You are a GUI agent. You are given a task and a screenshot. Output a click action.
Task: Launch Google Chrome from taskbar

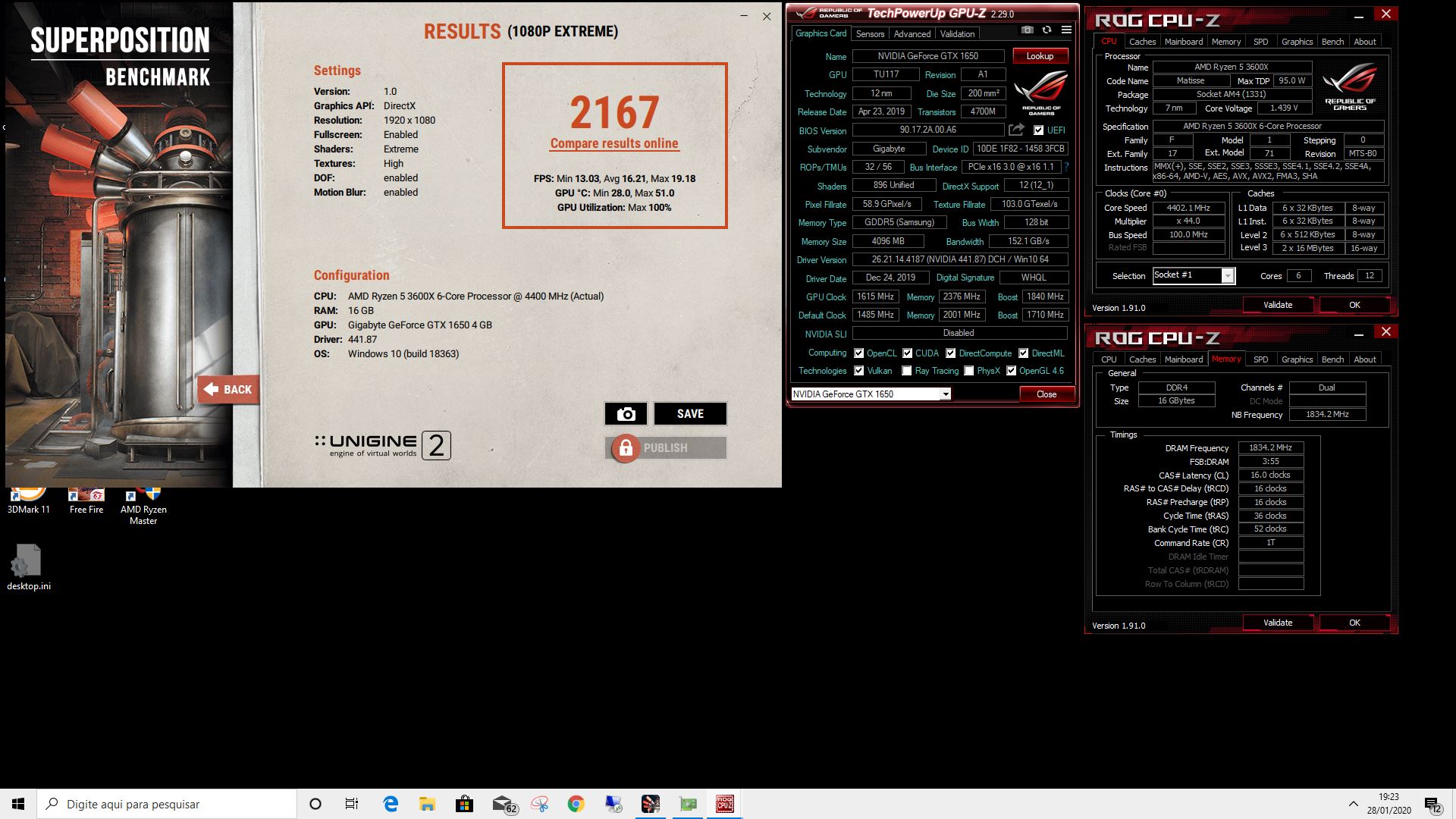pyautogui.click(x=576, y=804)
